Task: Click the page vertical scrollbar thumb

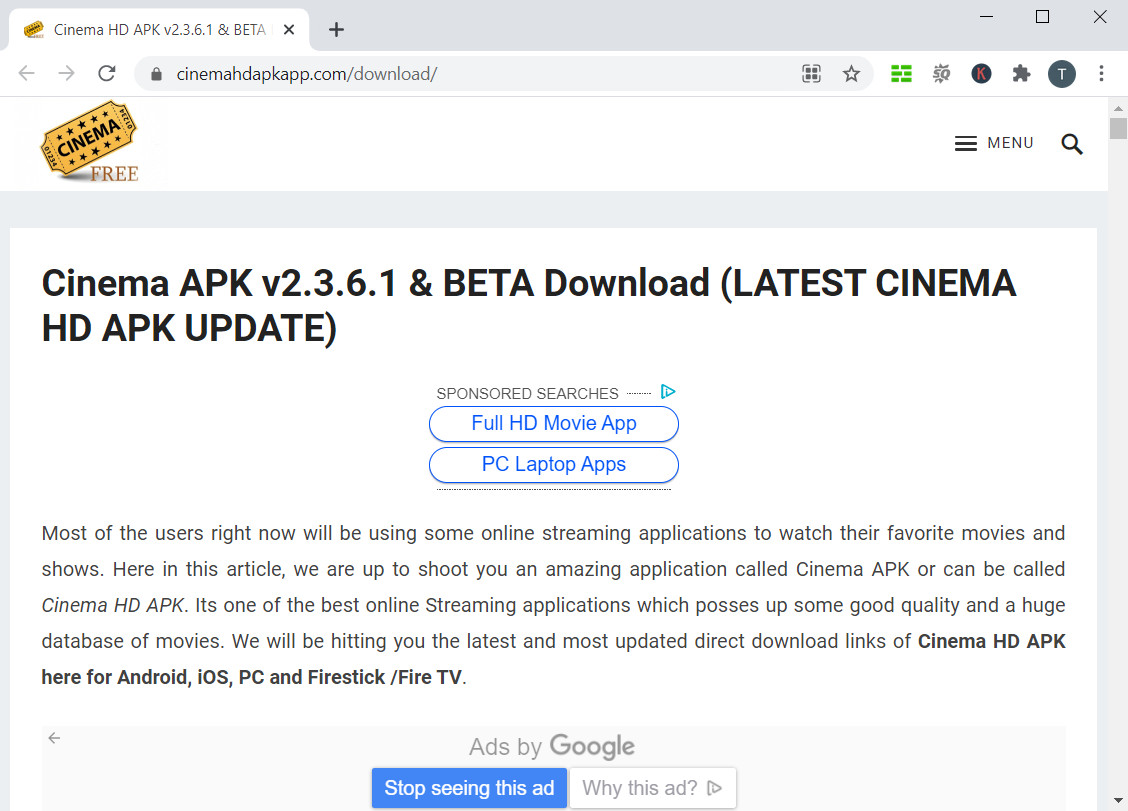Action: coord(1118,128)
